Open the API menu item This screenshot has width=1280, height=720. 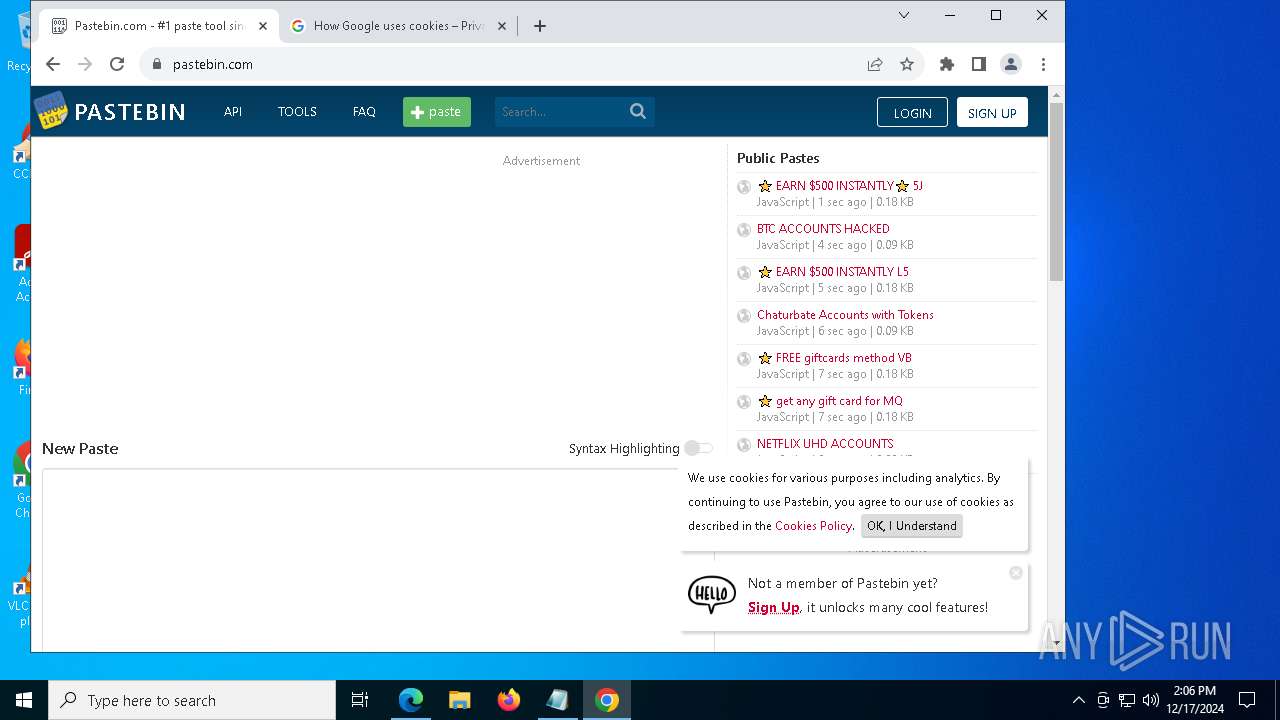tap(233, 112)
